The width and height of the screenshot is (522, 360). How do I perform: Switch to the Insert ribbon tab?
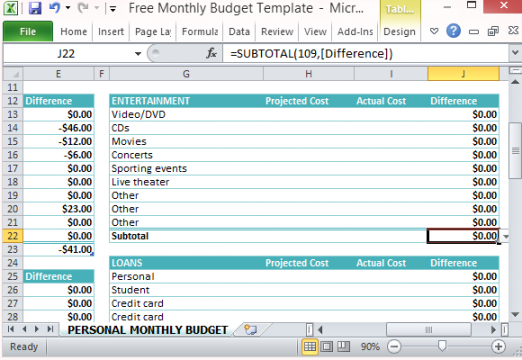[x=111, y=32]
